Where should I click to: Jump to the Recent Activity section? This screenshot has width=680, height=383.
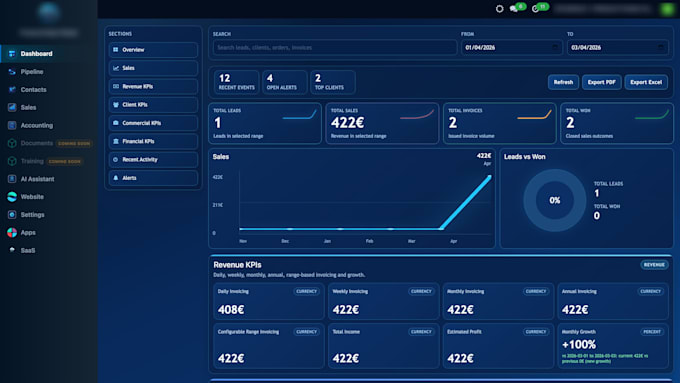153,160
